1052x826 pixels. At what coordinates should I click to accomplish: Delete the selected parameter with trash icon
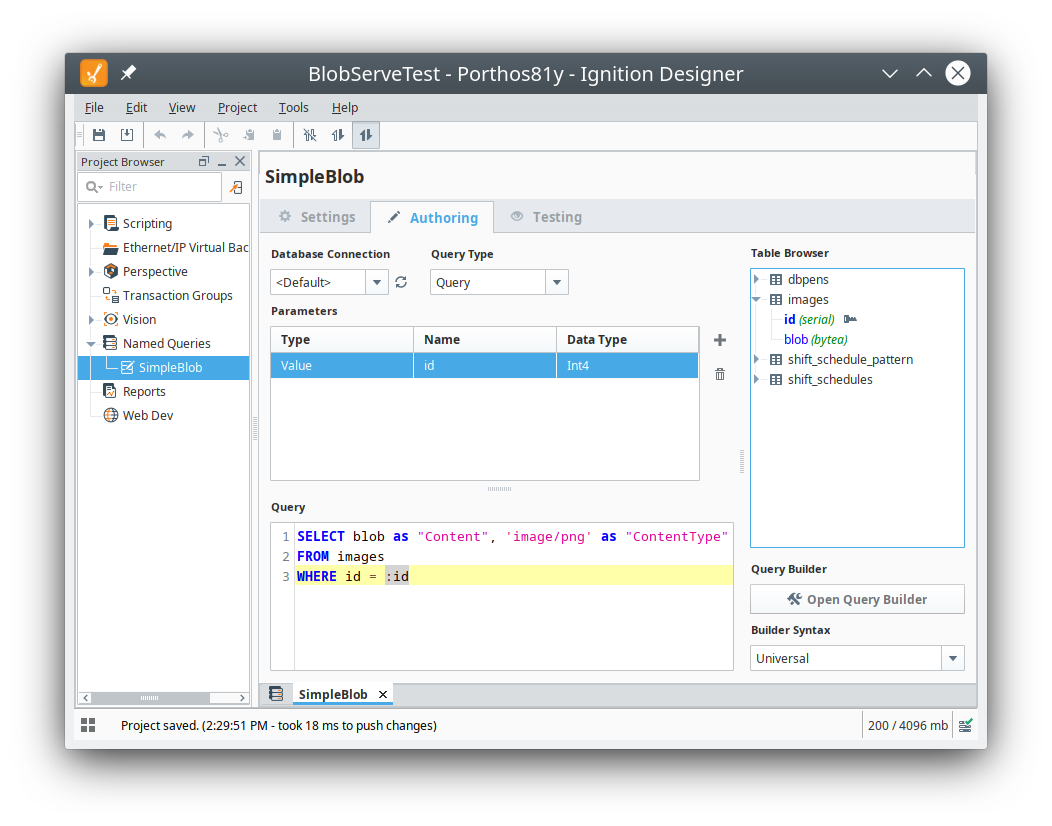(720, 374)
